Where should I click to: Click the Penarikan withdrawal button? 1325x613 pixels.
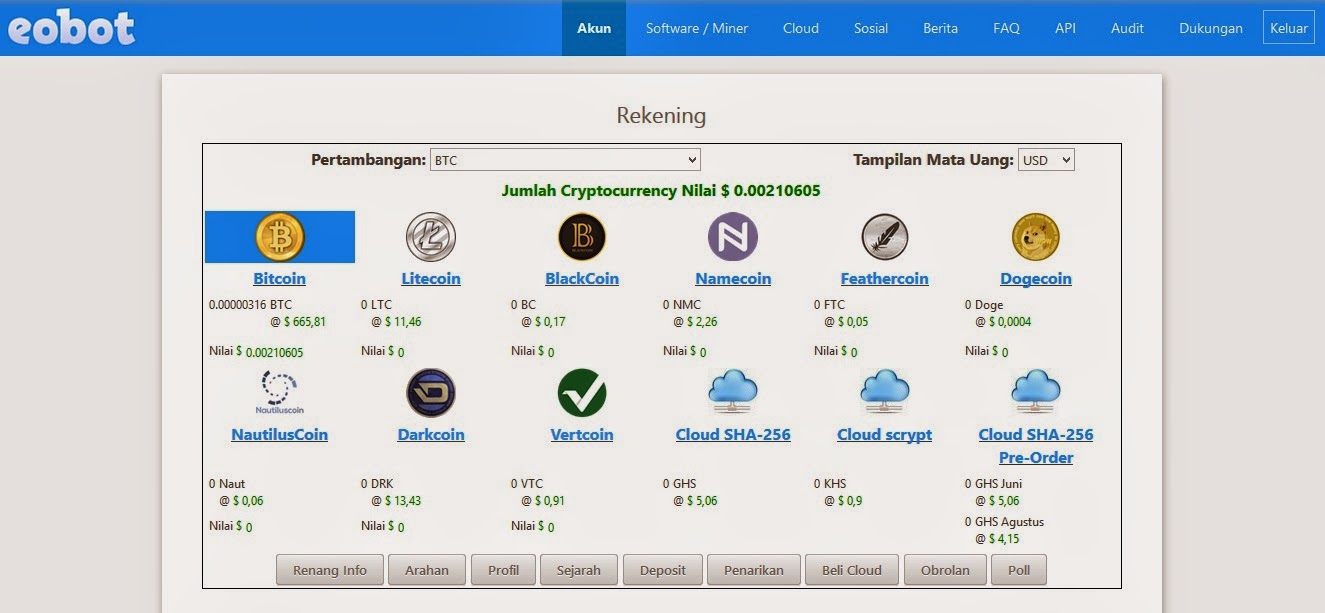(x=754, y=570)
